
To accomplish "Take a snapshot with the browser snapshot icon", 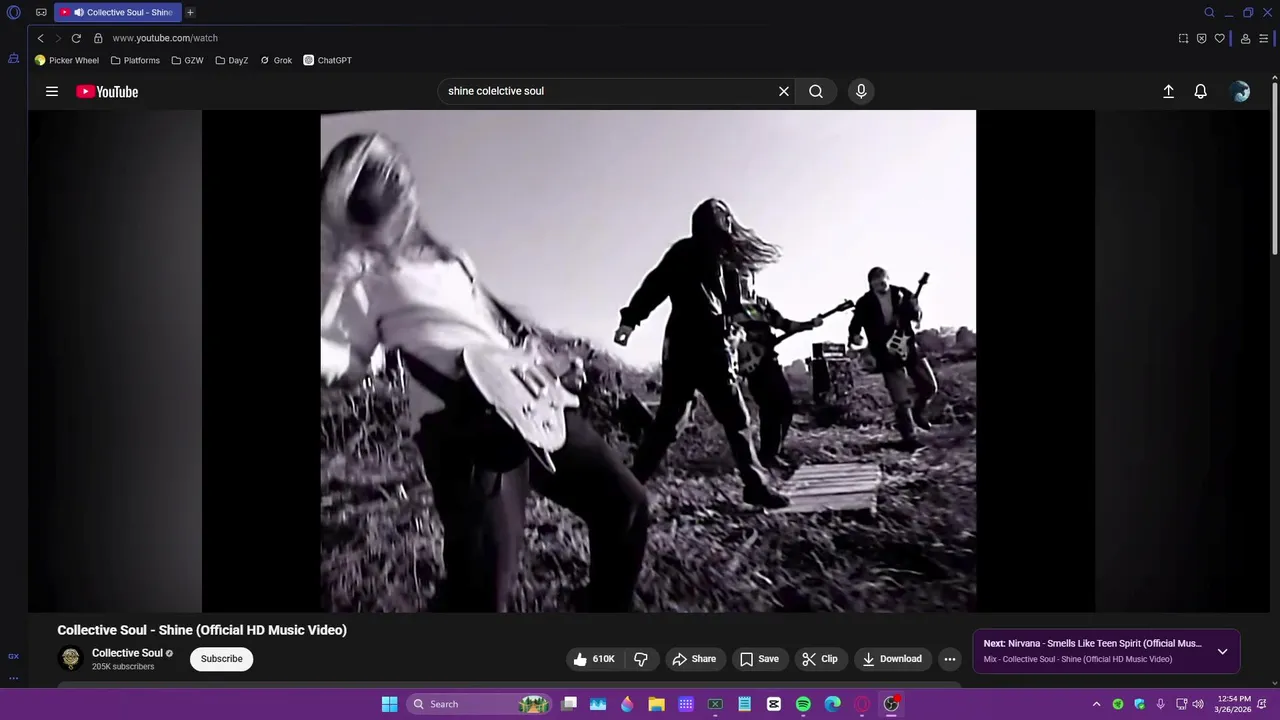I will coord(1183,38).
